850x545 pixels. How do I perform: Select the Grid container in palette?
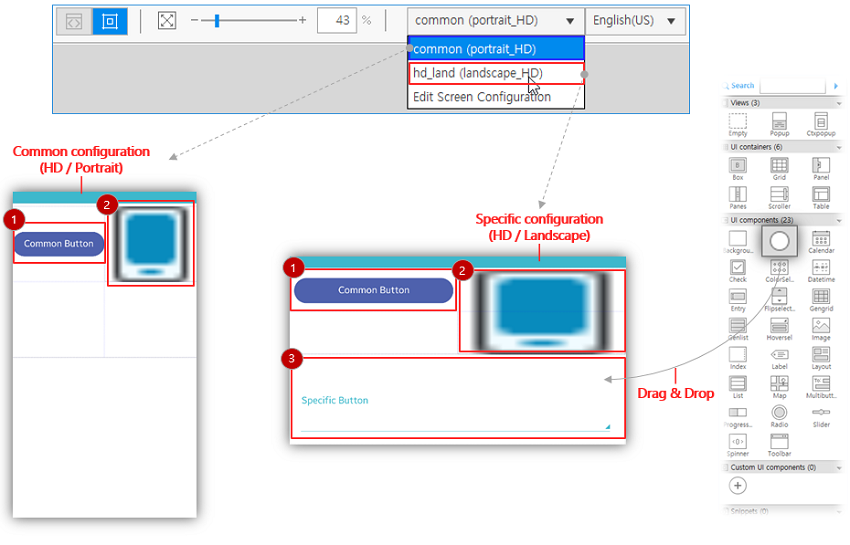779,166
